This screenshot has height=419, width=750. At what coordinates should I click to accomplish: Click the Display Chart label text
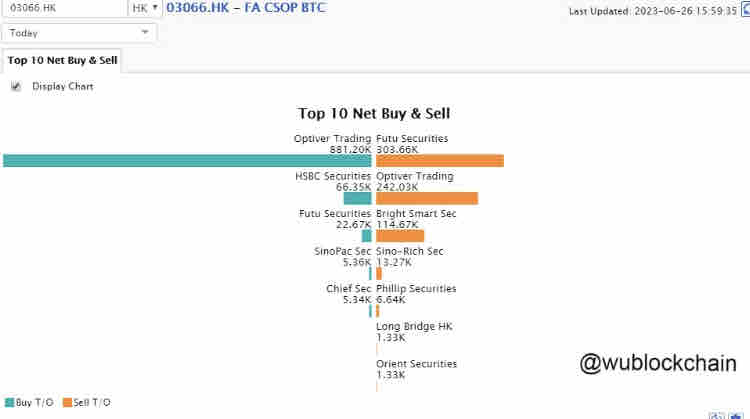tap(63, 87)
